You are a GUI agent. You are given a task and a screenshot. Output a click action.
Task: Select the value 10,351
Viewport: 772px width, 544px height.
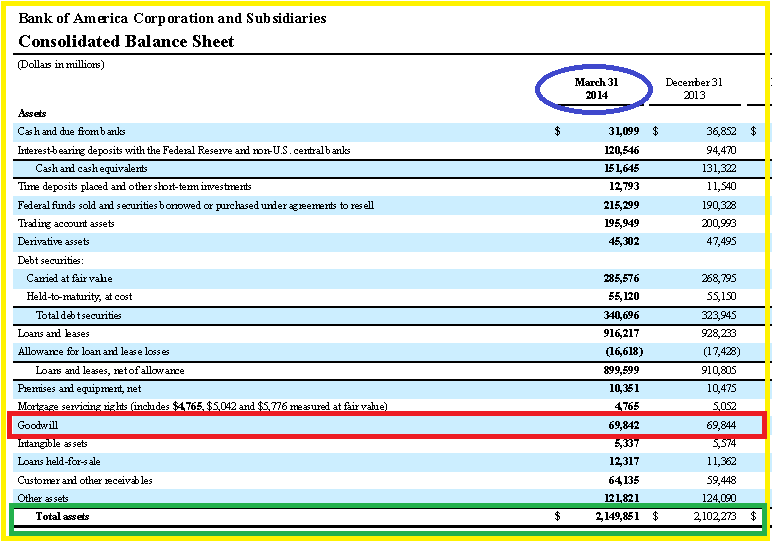(x=624, y=389)
